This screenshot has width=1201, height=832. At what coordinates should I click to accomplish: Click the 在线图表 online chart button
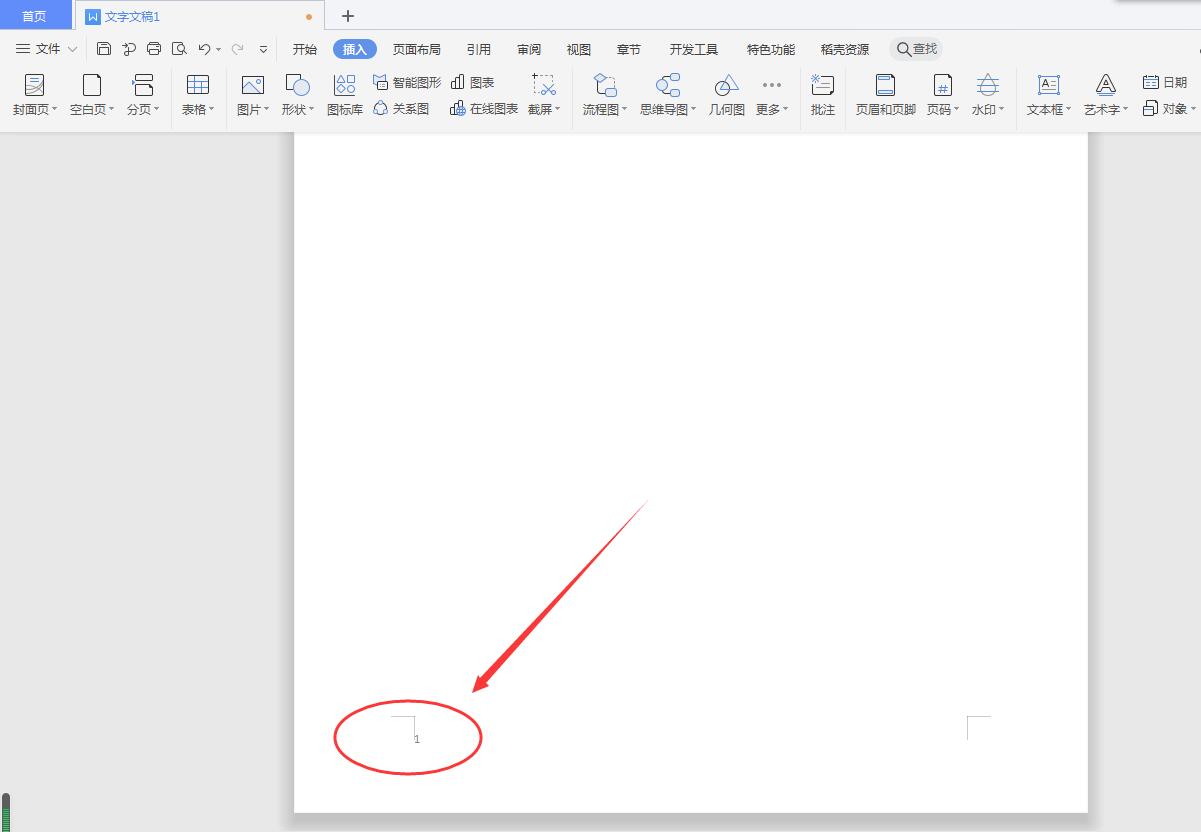tap(484, 109)
